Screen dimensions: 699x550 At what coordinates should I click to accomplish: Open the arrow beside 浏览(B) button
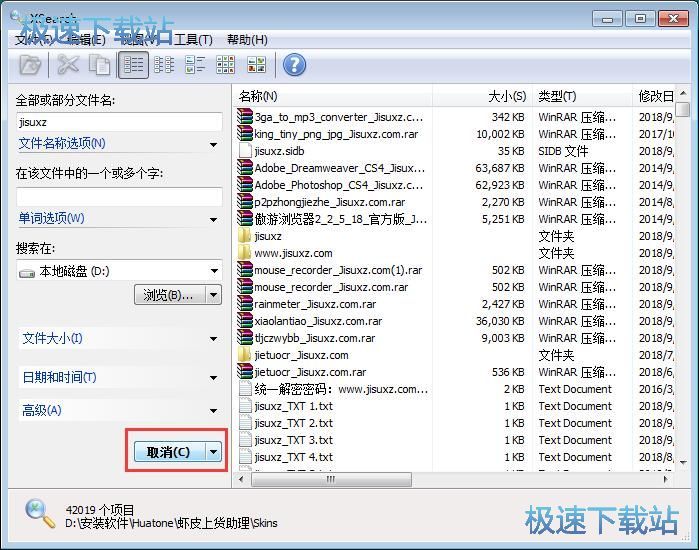click(x=214, y=295)
